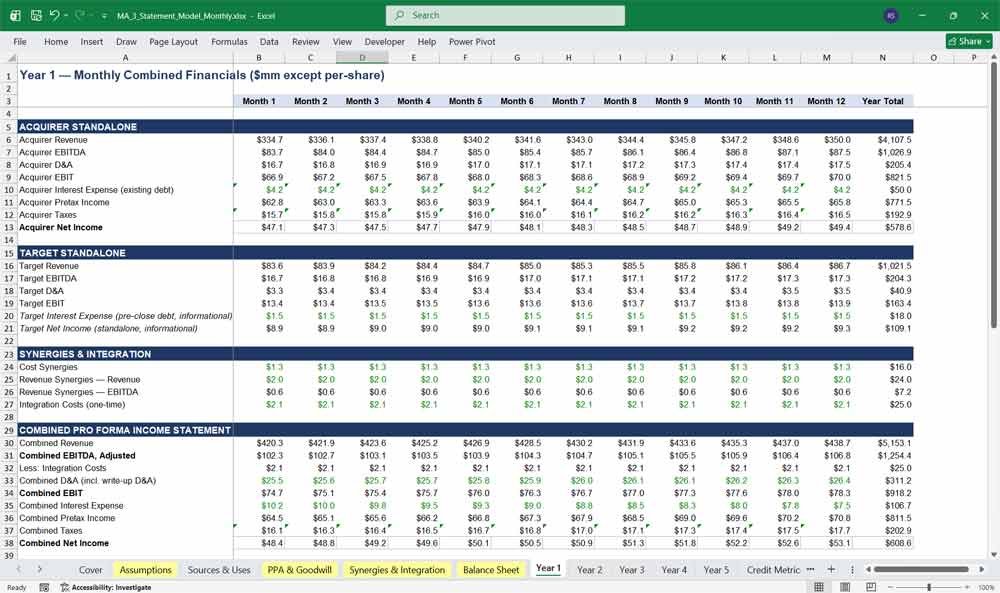
Task: Open the Page Layout tab
Action: click(x=173, y=41)
